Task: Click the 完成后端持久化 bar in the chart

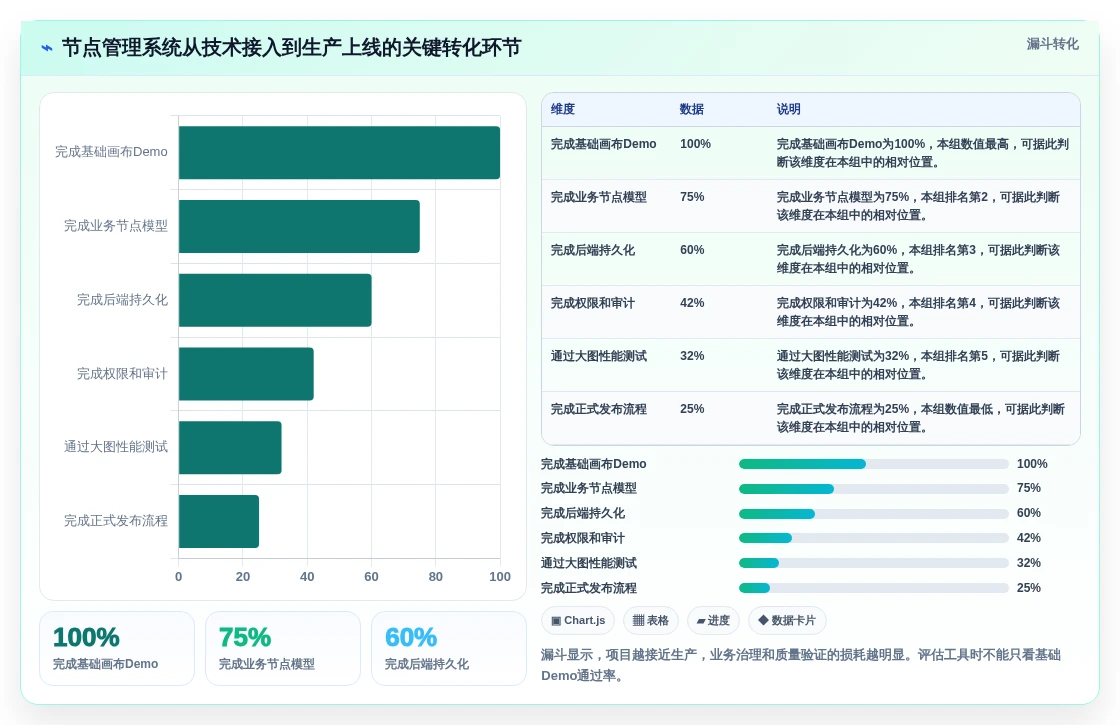Action: coord(275,300)
